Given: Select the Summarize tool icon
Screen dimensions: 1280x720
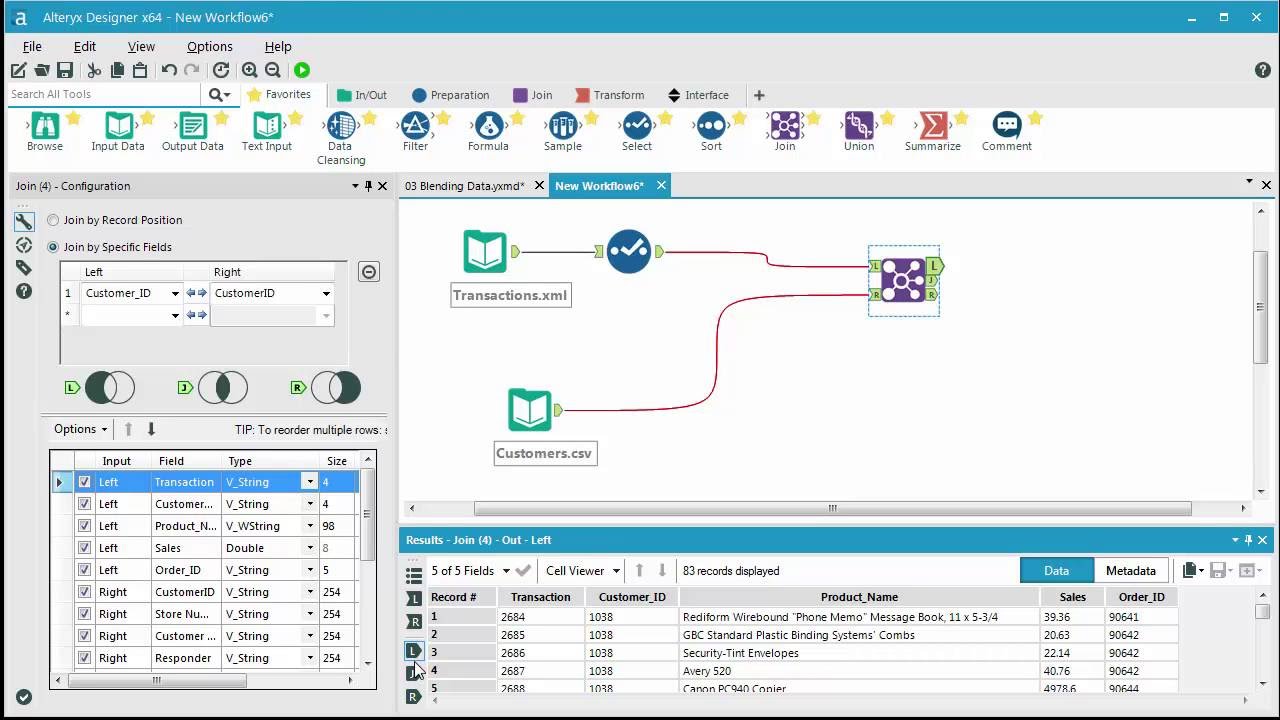Looking at the screenshot, I should pos(933,126).
